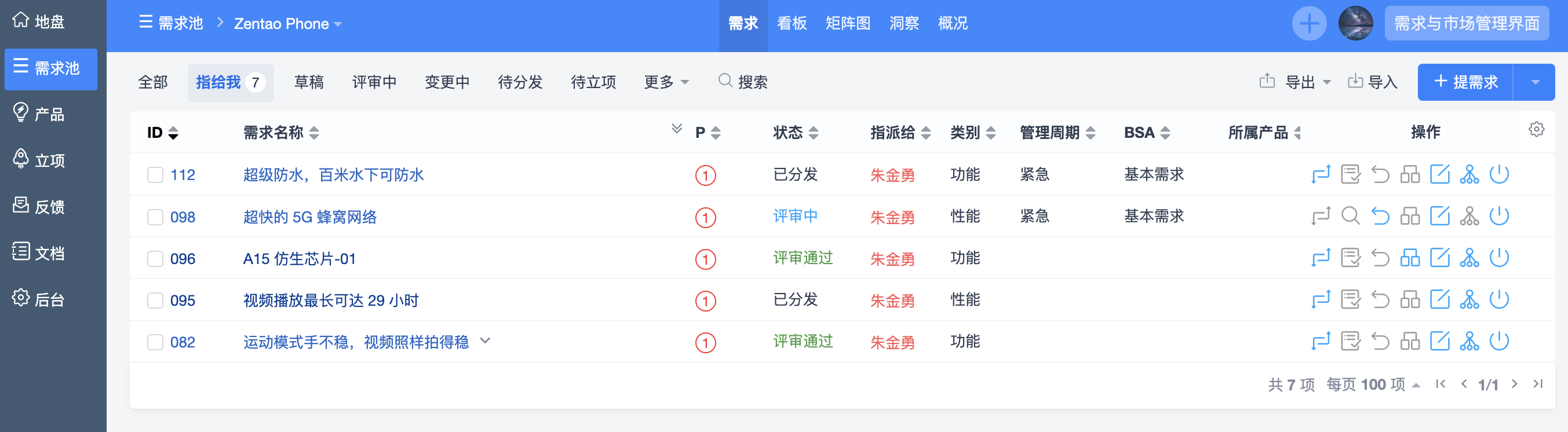Image resolution: width=1568 pixels, height=432 pixels.
Task: Open the 搜索 search field
Action: click(x=743, y=82)
